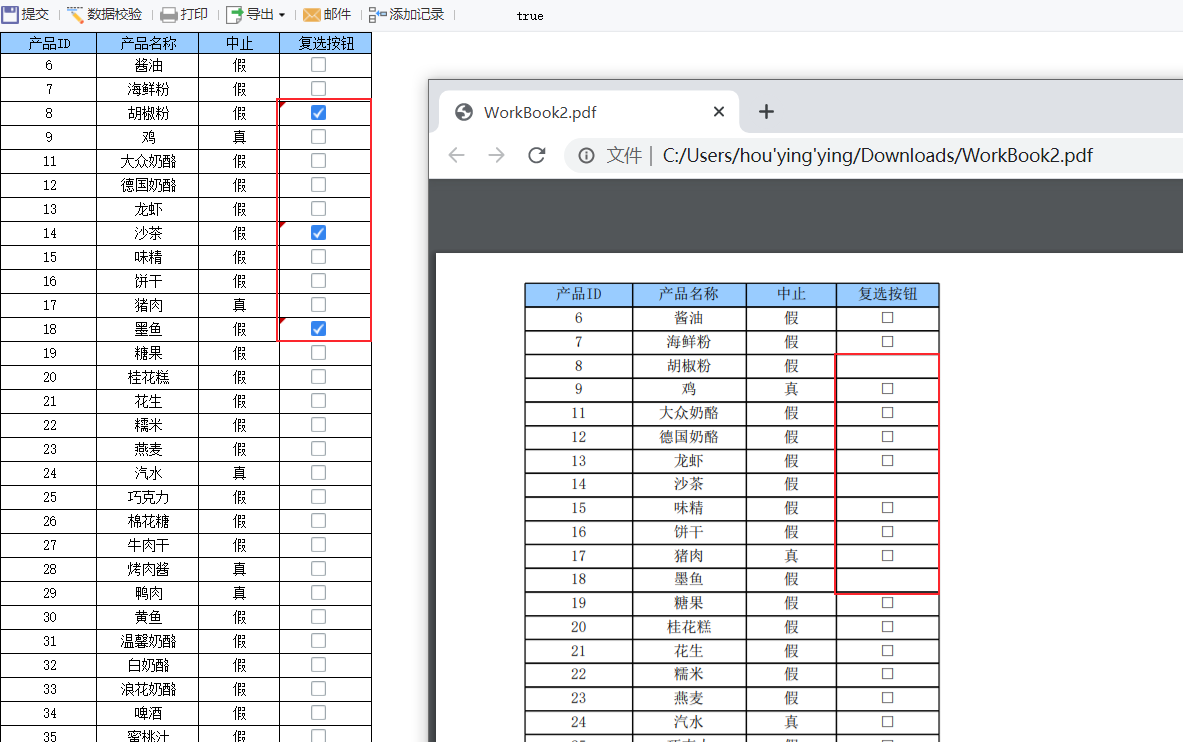Click the file info icon in address bar
Viewport: 1183px width, 742px height.
click(x=586, y=155)
